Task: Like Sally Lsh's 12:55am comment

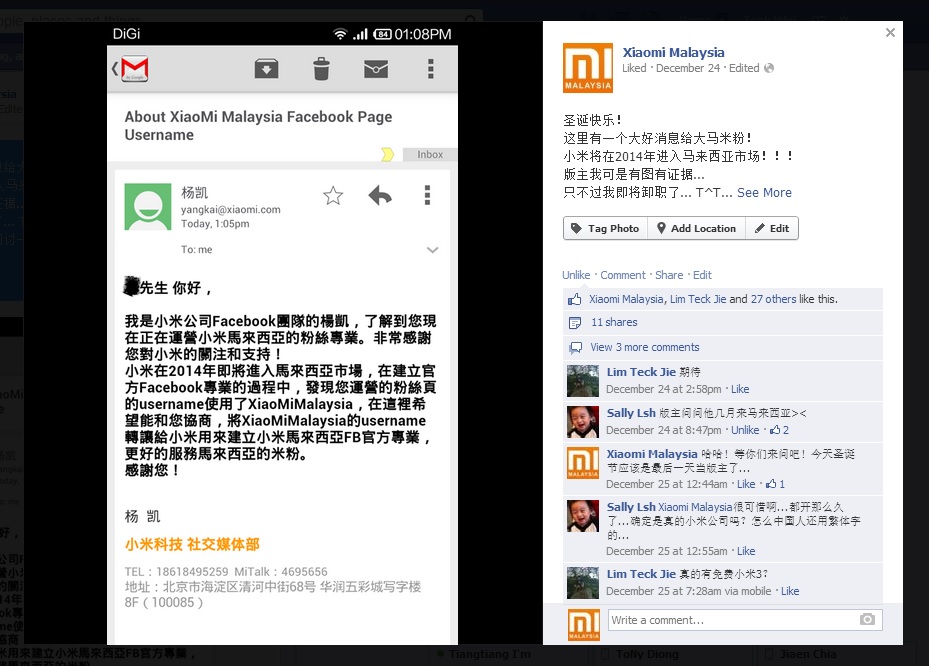Action: (746, 551)
